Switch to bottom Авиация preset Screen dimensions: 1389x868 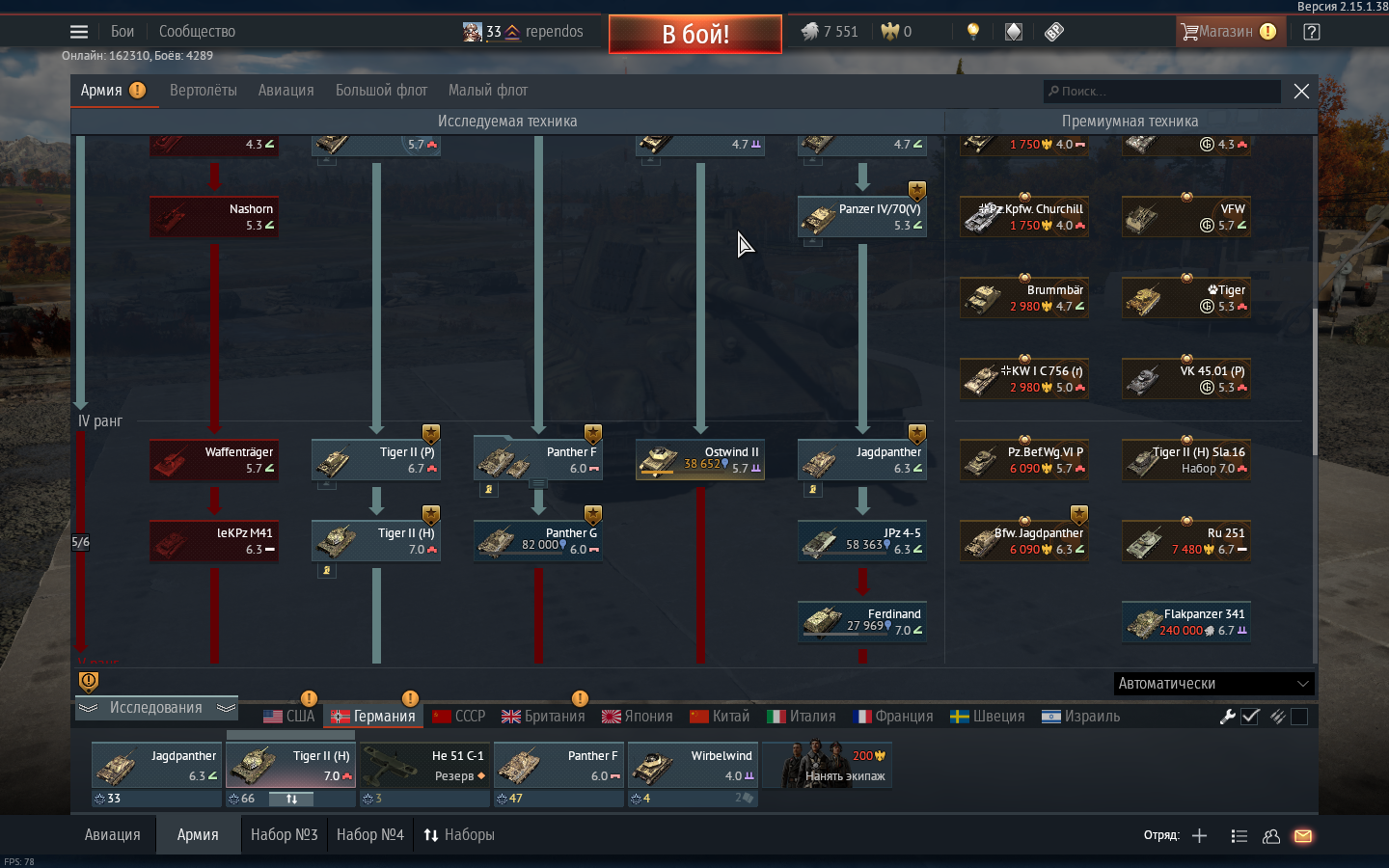(x=112, y=835)
